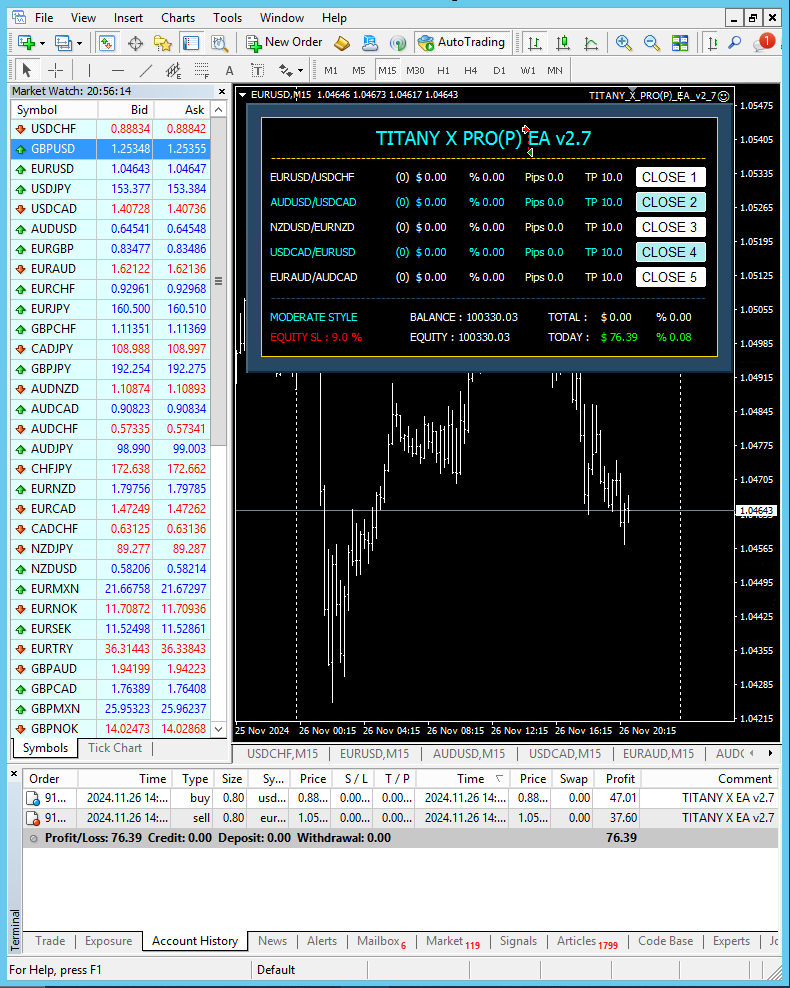Select the crosshair cursor tool
790x988 pixels.
click(55, 70)
